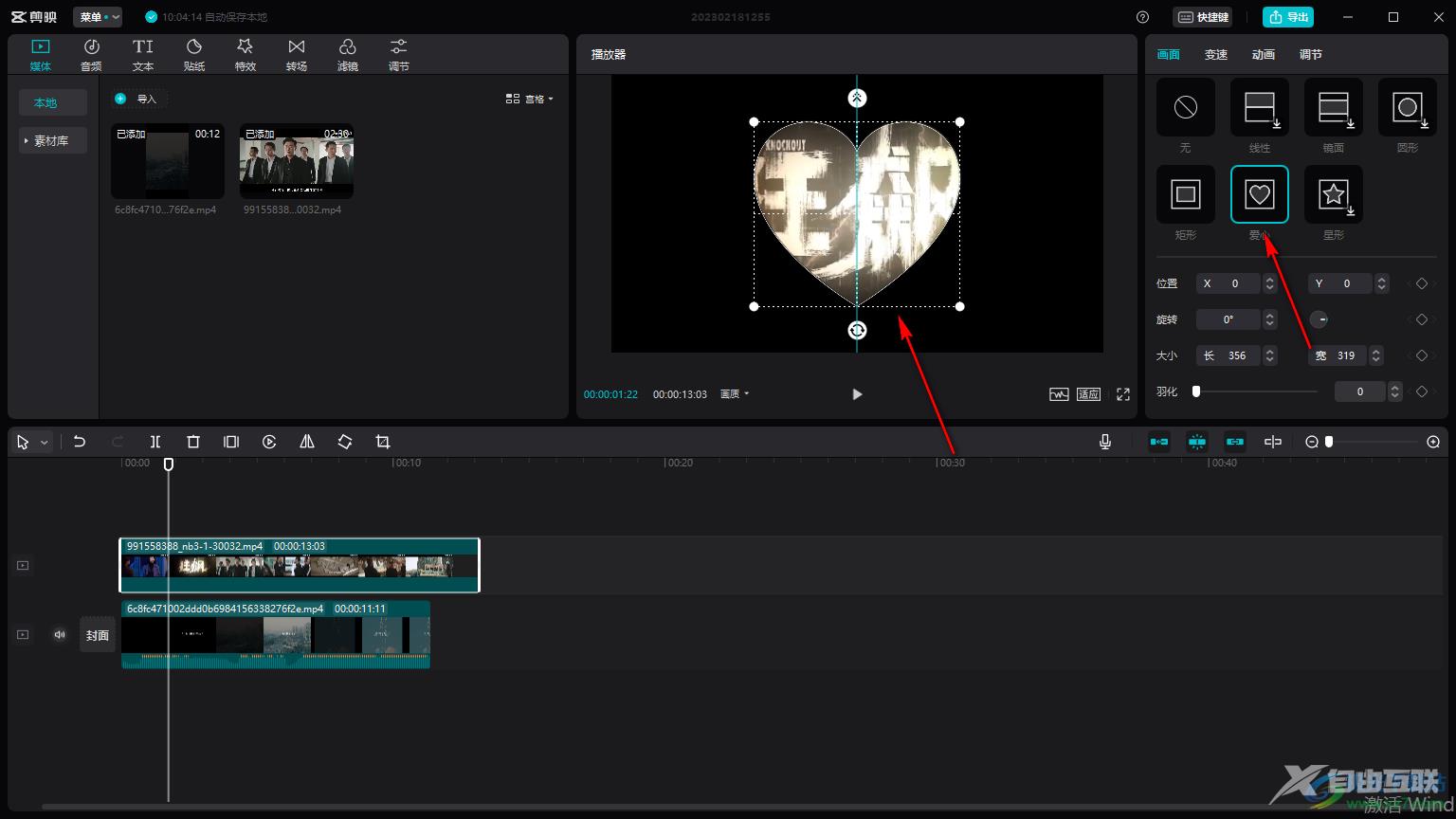The image size is (1456, 819).
Task: Enter fullscreen preview mode
Action: coord(1123,394)
